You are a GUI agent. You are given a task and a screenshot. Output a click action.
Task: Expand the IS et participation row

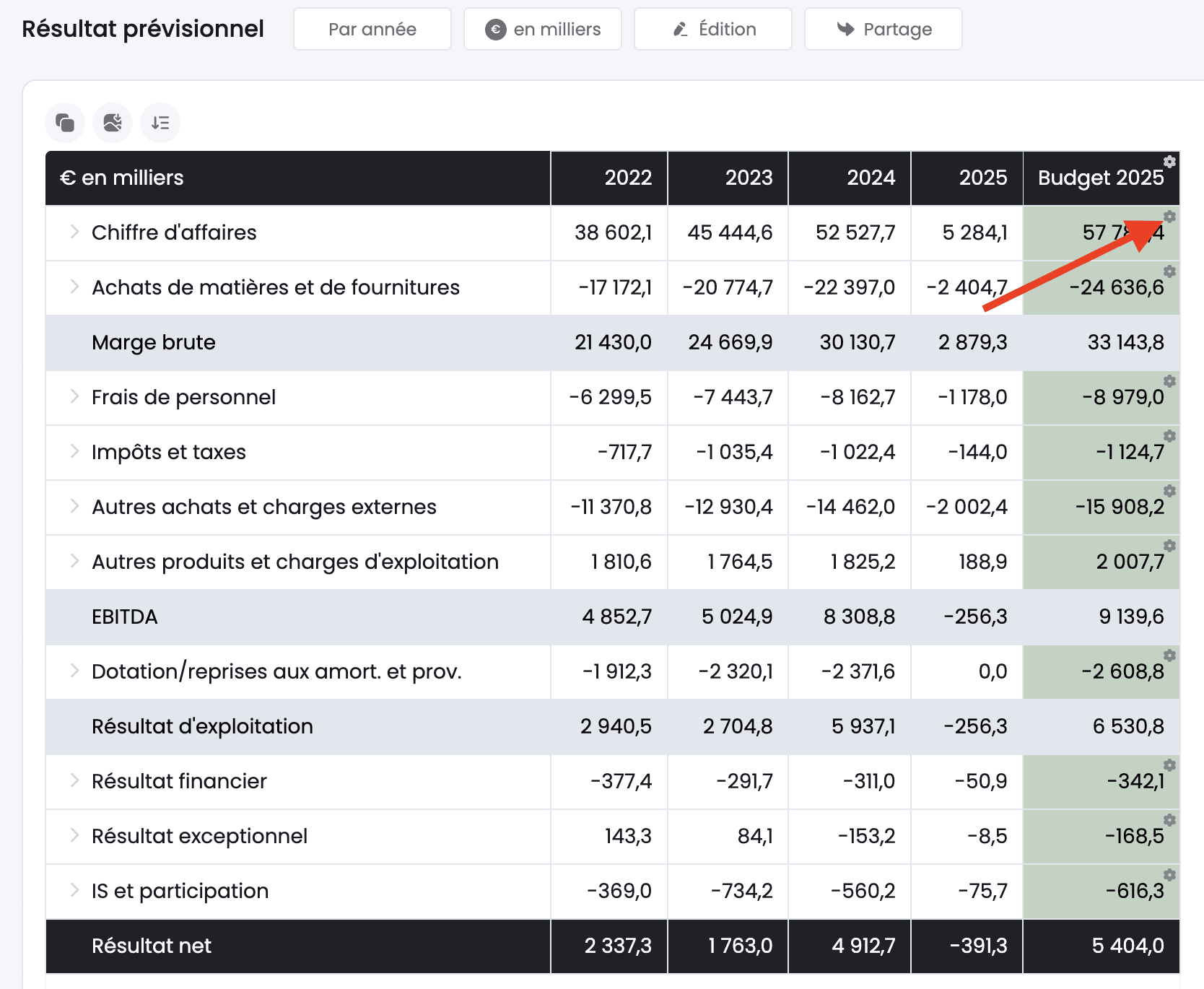[x=74, y=890]
